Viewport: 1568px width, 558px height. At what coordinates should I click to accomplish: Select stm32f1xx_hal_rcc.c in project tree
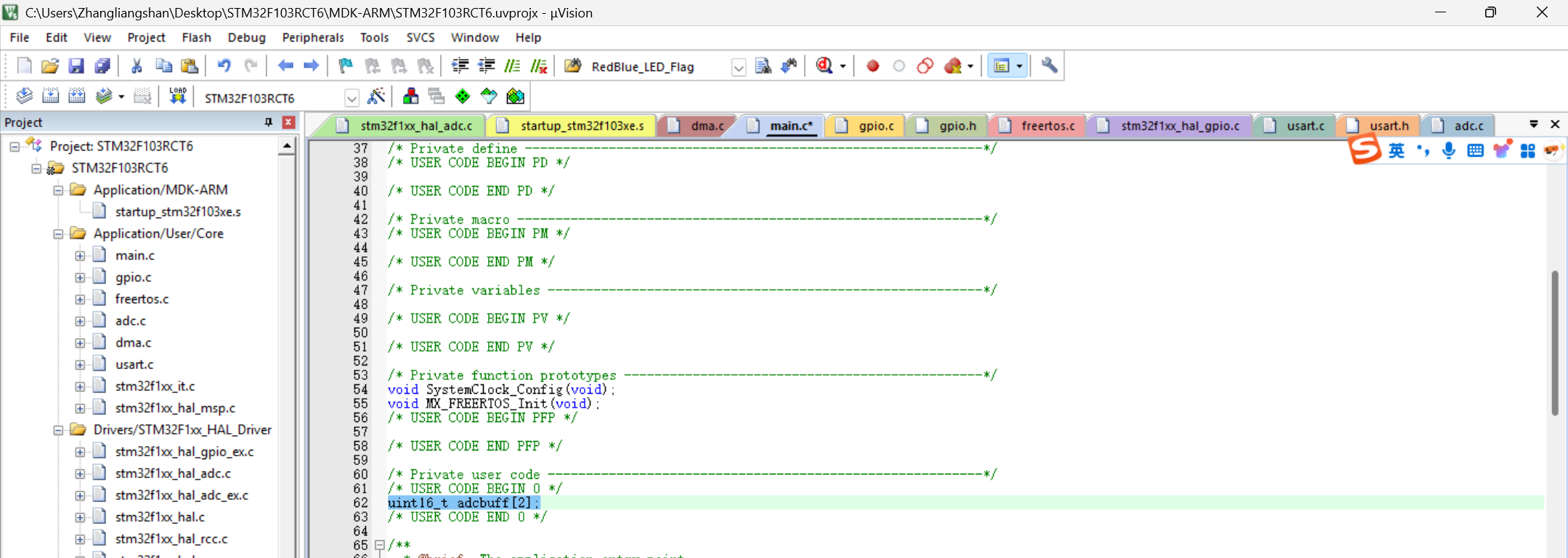[171, 539]
